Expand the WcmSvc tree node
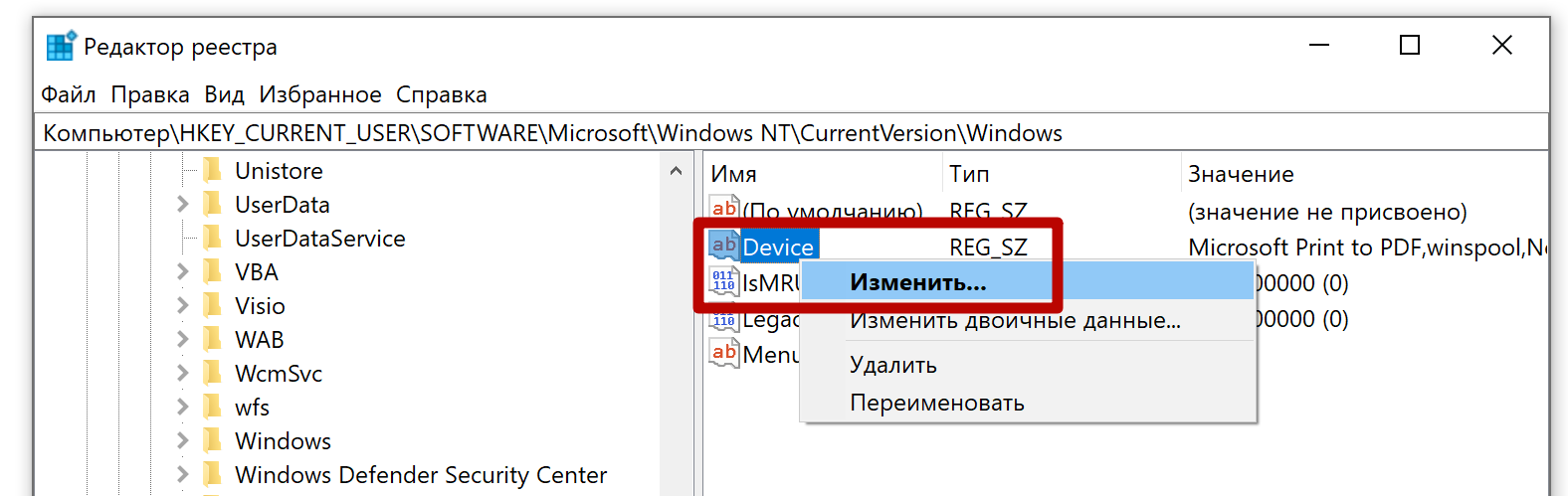The image size is (1568, 496). click(182, 374)
